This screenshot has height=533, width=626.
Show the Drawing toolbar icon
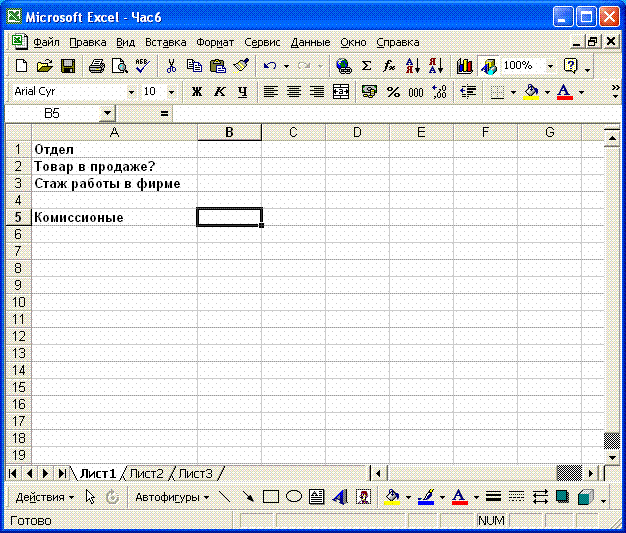click(488, 65)
